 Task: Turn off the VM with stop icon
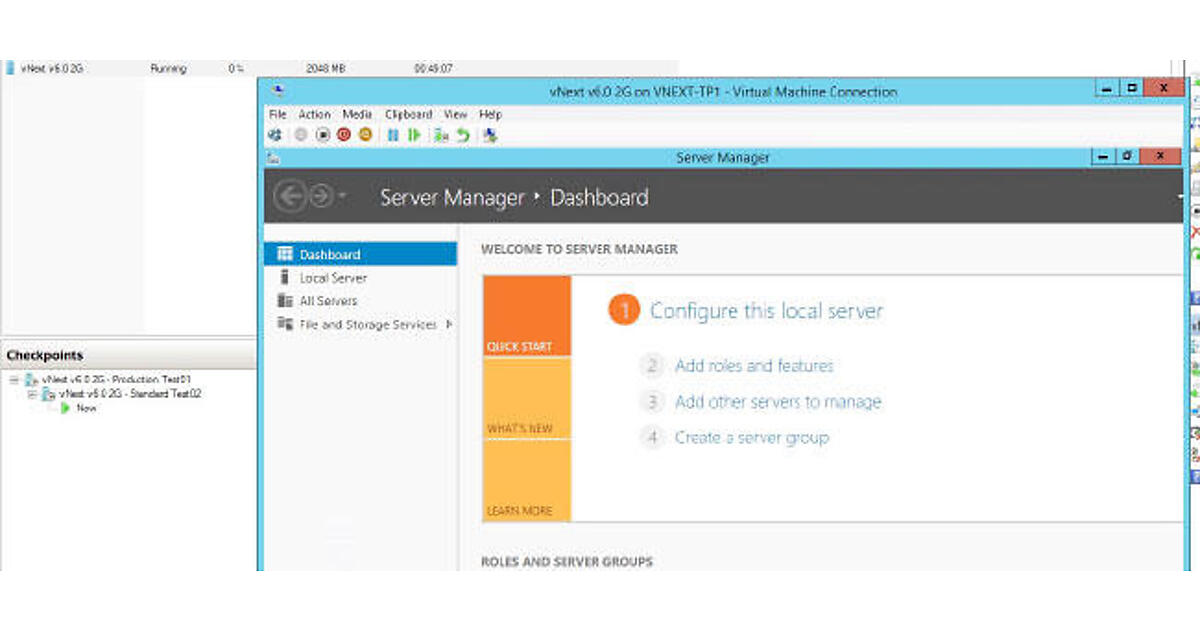pos(322,135)
